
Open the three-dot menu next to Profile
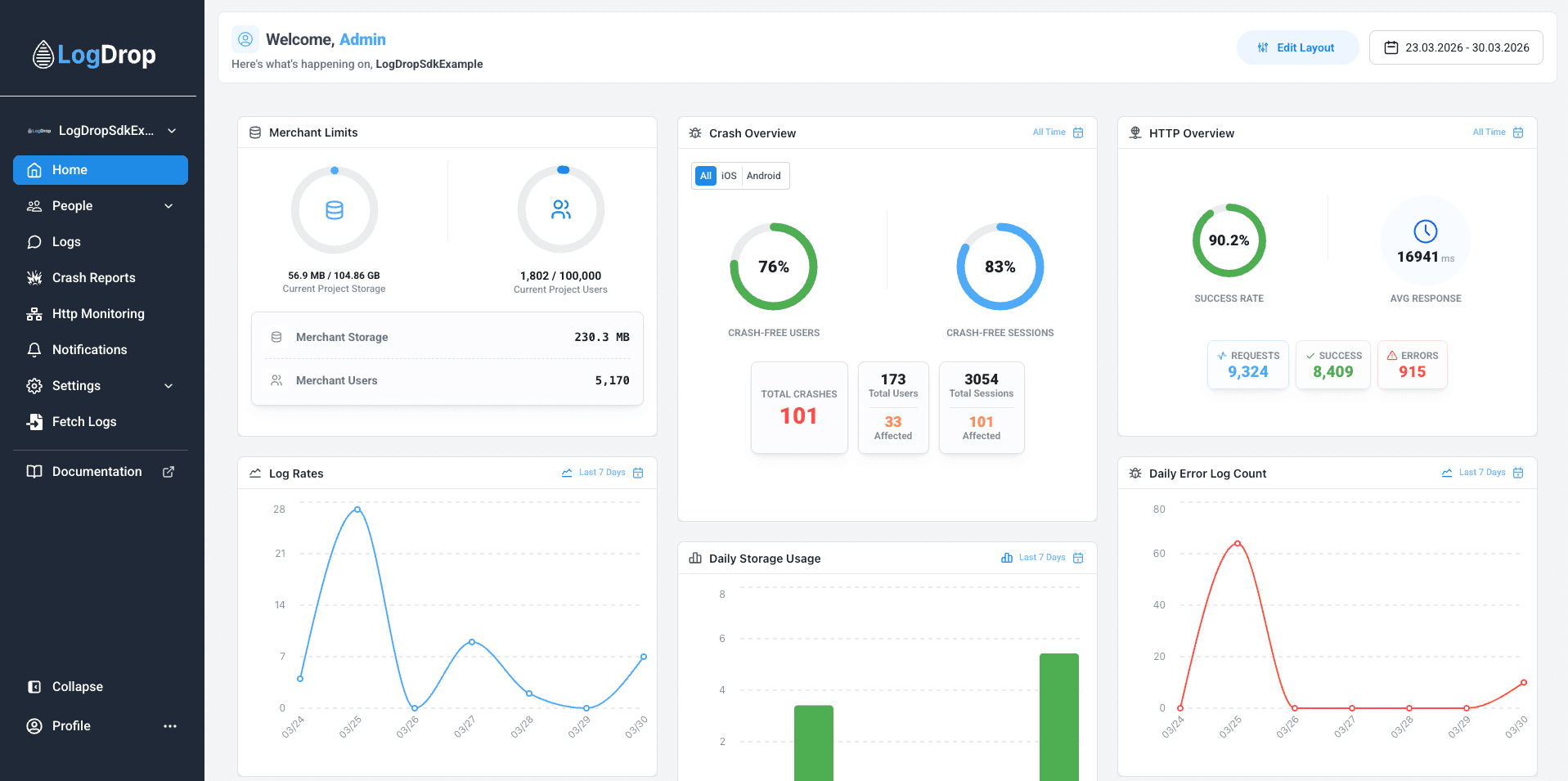point(170,726)
